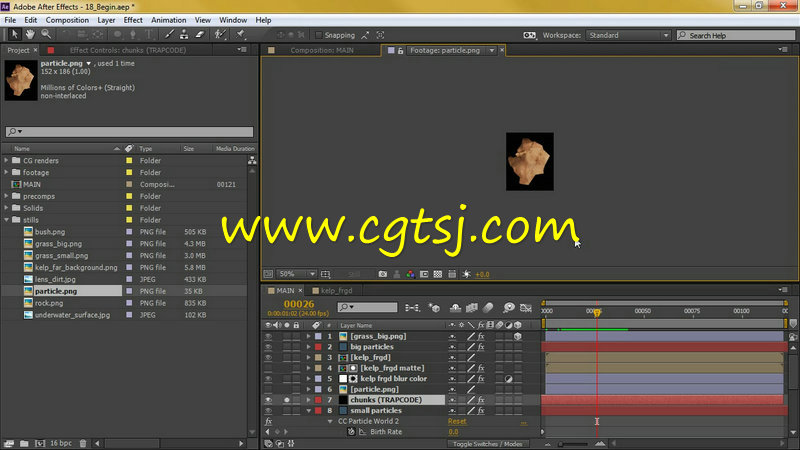This screenshot has width=800, height=450.
Task: Select the Puppet Pin tool
Action: (x=240, y=35)
